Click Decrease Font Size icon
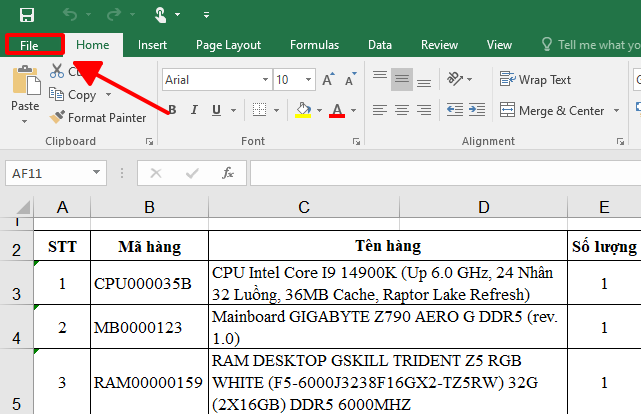641x414 pixels. click(x=351, y=79)
